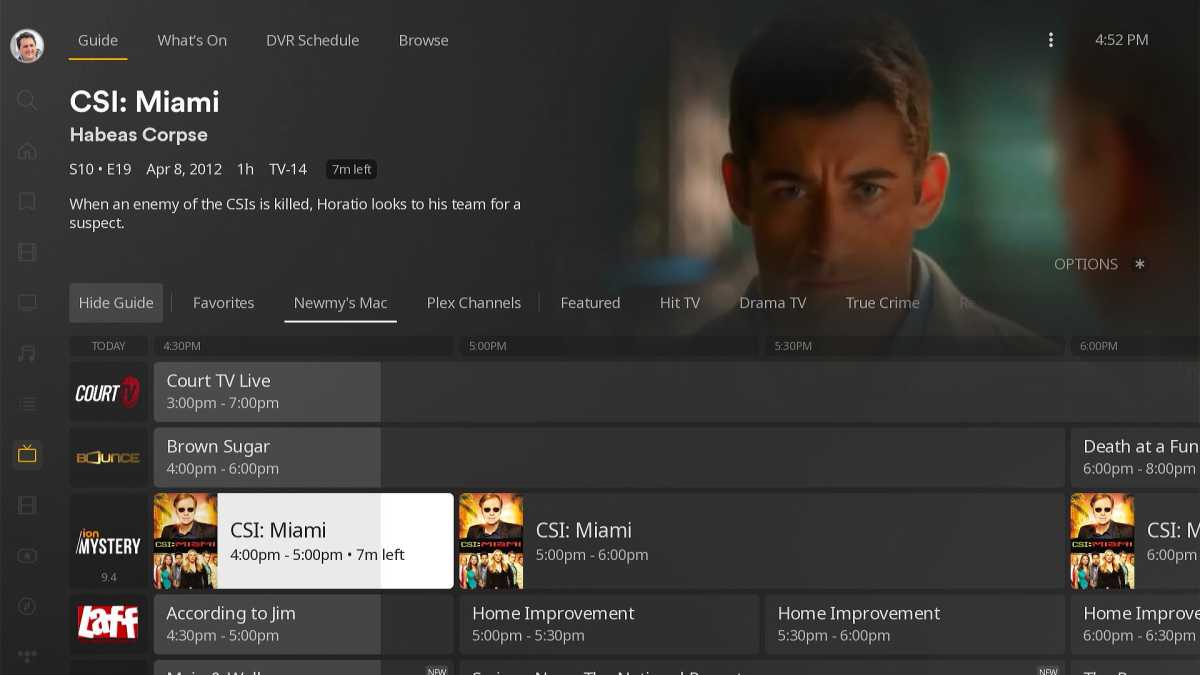
Task: Switch to the What's On tab
Action: [192, 41]
